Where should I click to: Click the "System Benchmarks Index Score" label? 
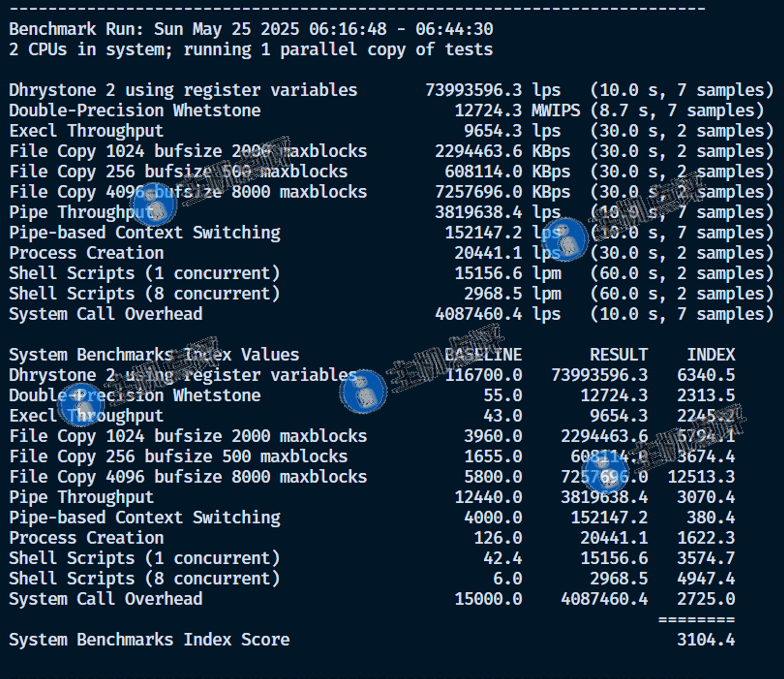click(149, 640)
